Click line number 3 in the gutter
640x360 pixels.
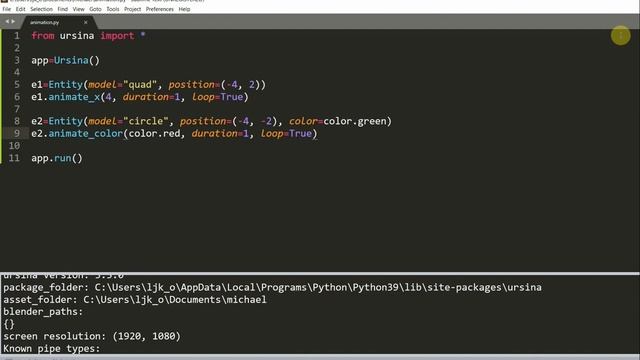(17, 60)
